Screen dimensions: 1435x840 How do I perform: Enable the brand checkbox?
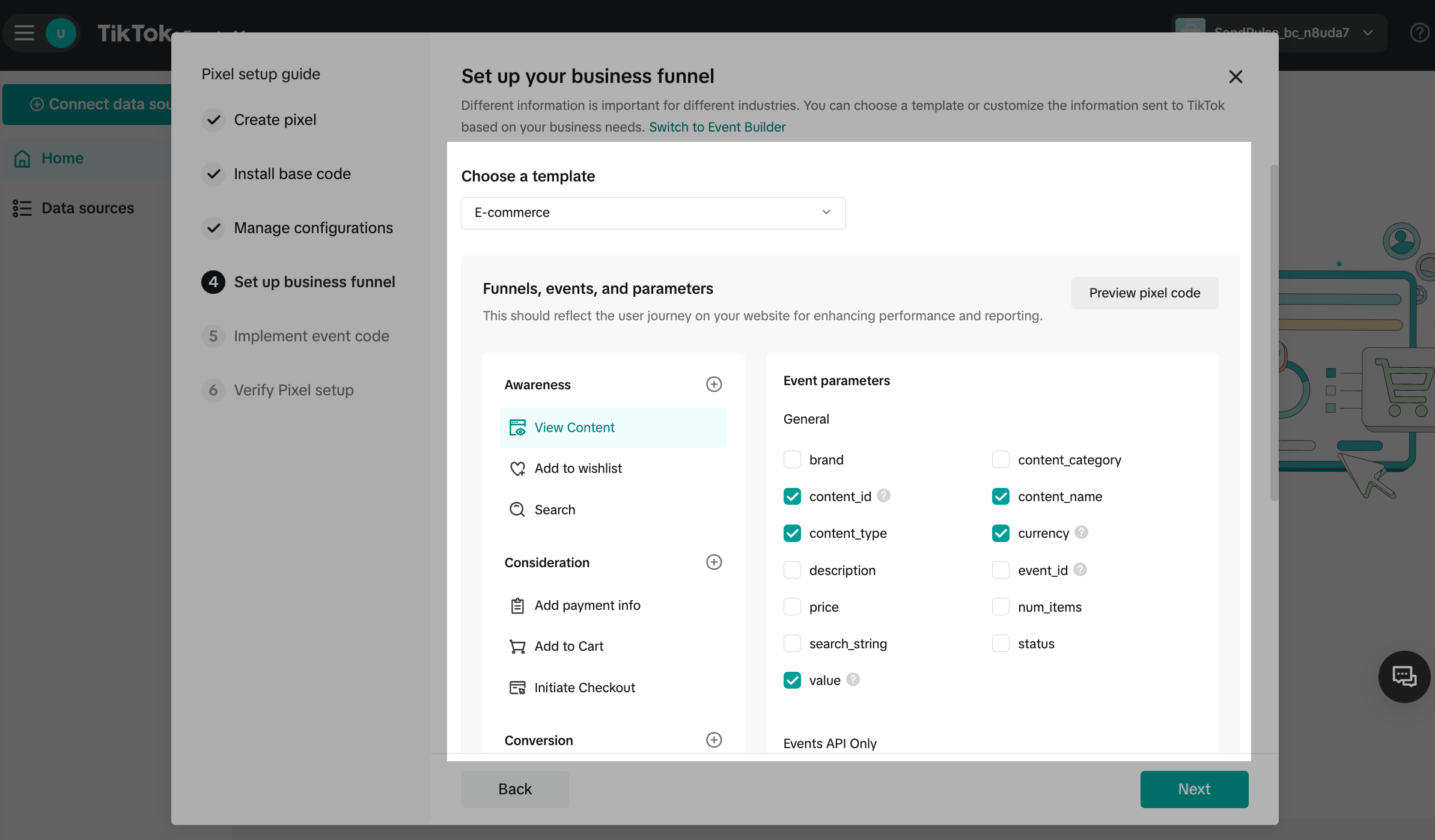pyautogui.click(x=792, y=460)
